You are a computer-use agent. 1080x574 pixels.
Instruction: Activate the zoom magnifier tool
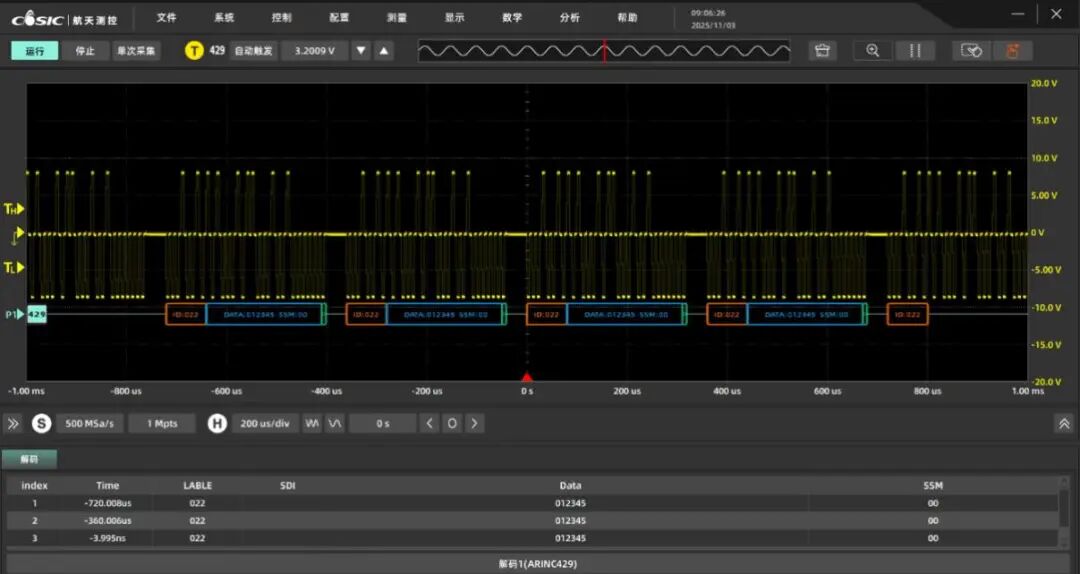(873, 51)
